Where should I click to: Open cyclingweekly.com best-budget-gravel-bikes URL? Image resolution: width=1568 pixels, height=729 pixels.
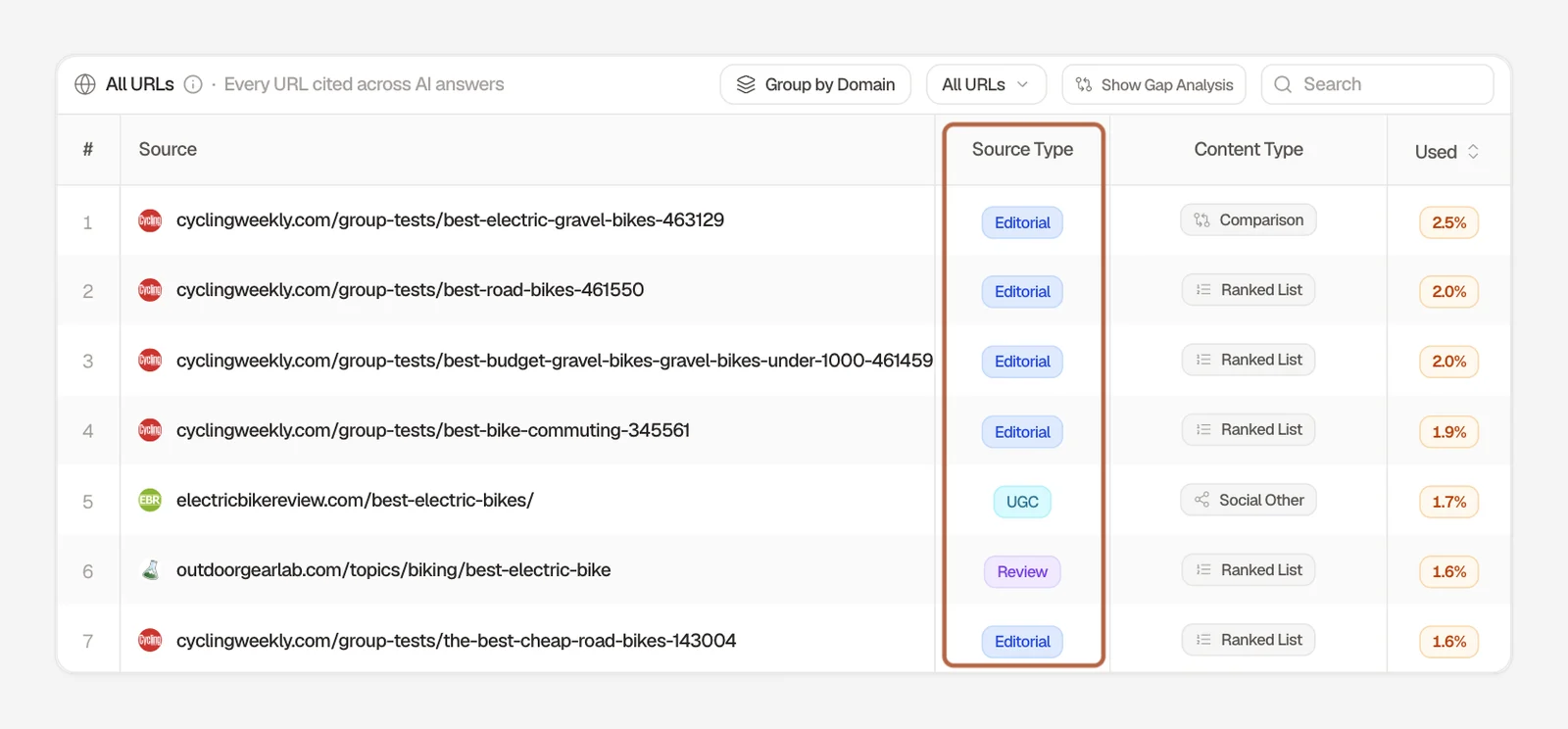pyautogui.click(x=555, y=361)
